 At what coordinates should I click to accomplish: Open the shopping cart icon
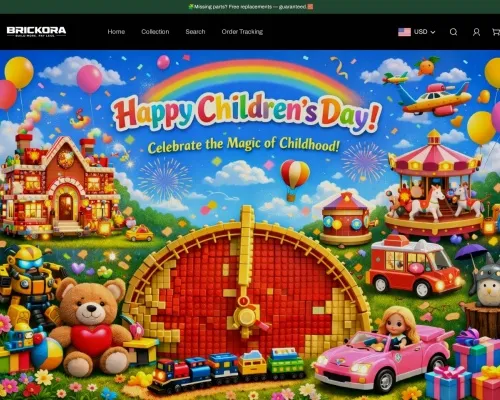pyautogui.click(x=496, y=32)
